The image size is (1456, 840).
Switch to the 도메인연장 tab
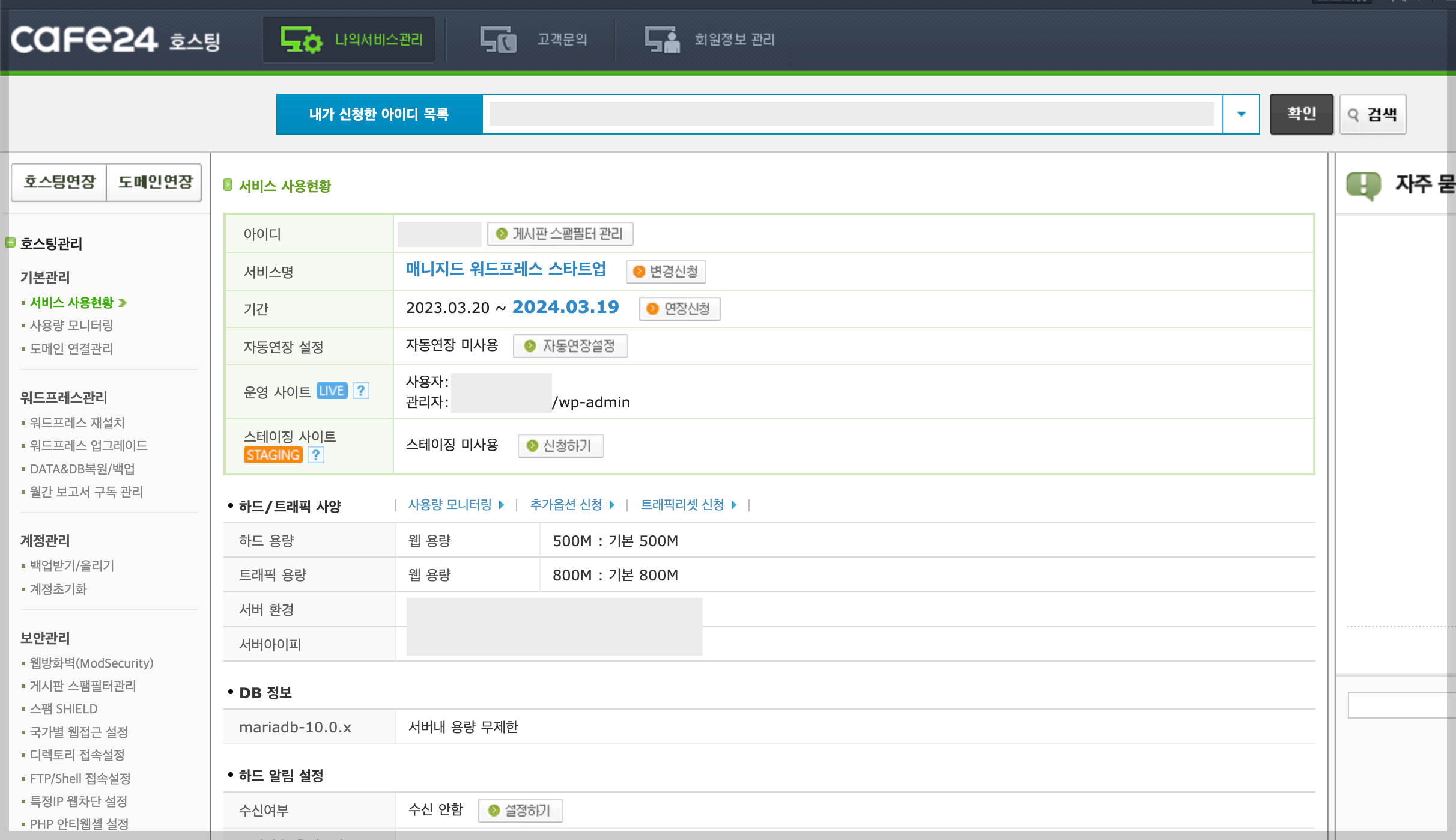155,182
